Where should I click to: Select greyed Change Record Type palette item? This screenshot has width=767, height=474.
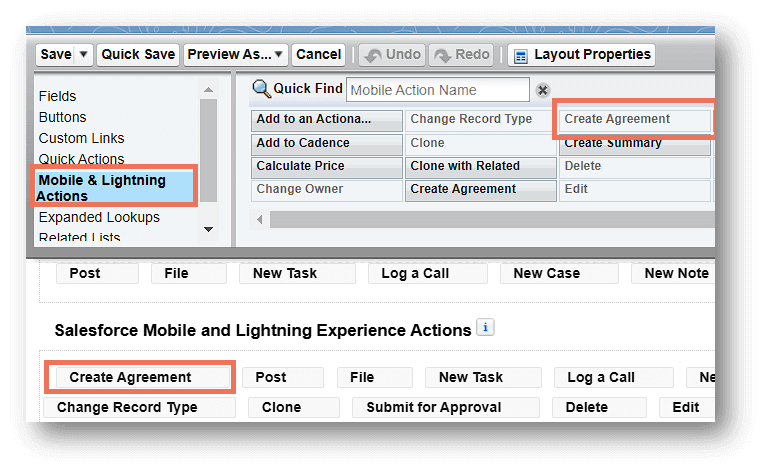[x=480, y=120]
